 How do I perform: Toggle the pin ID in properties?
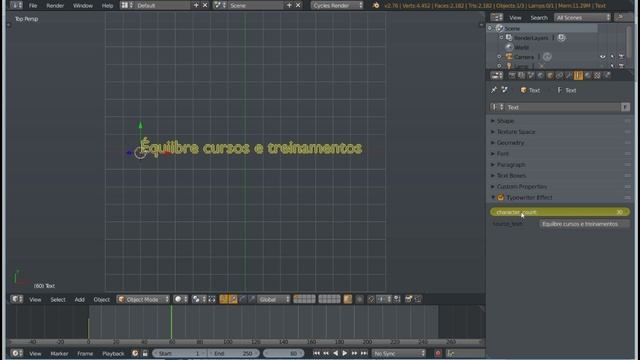pos(494,90)
